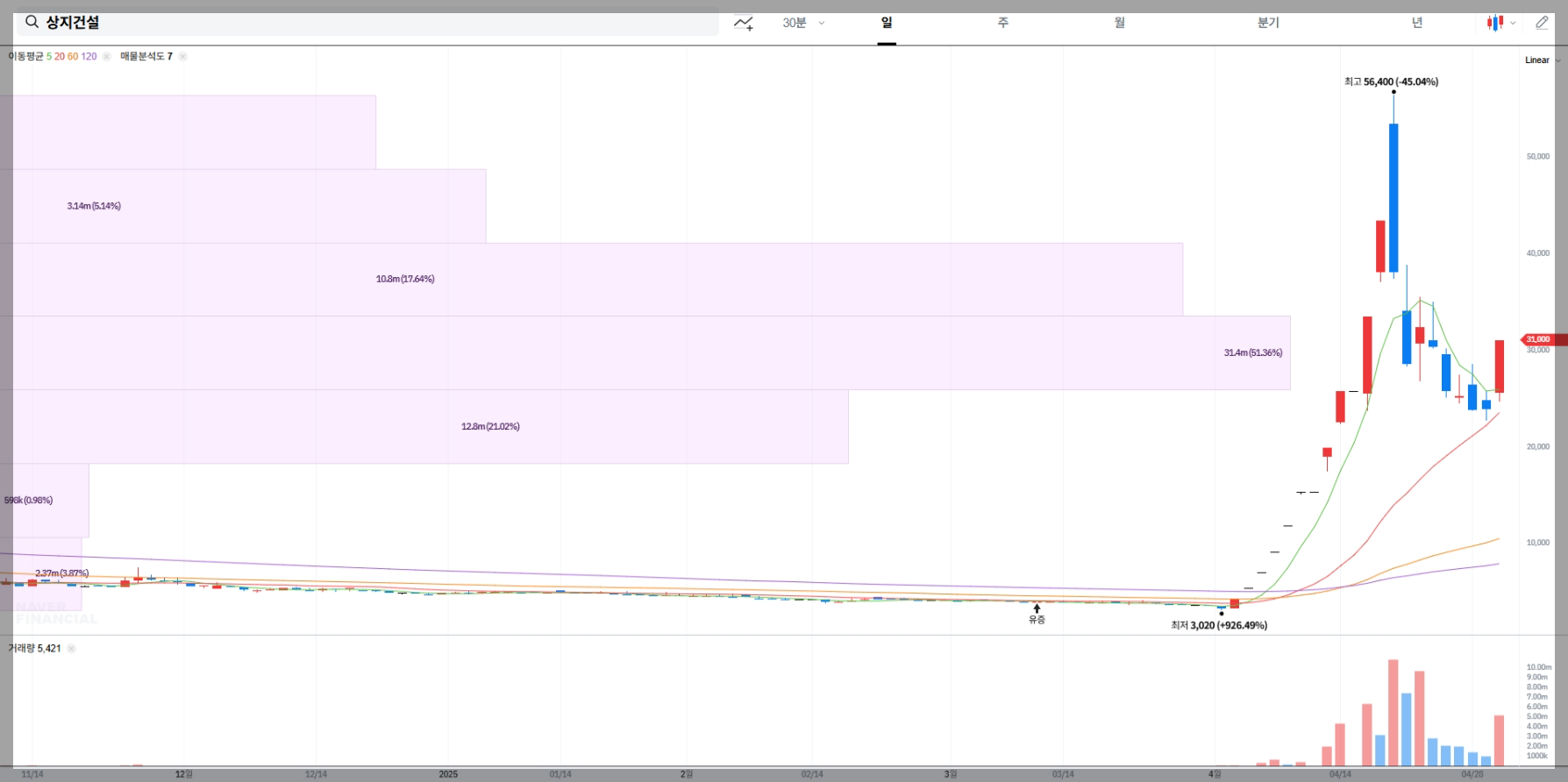Screen dimensions: 1568x782
Task: Click the 03/14 date axis label
Action: (x=1063, y=774)
